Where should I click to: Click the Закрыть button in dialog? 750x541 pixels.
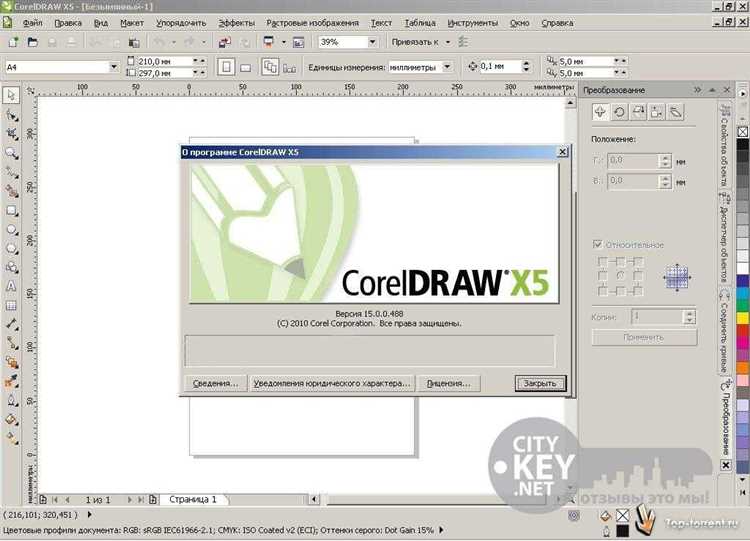pos(540,383)
